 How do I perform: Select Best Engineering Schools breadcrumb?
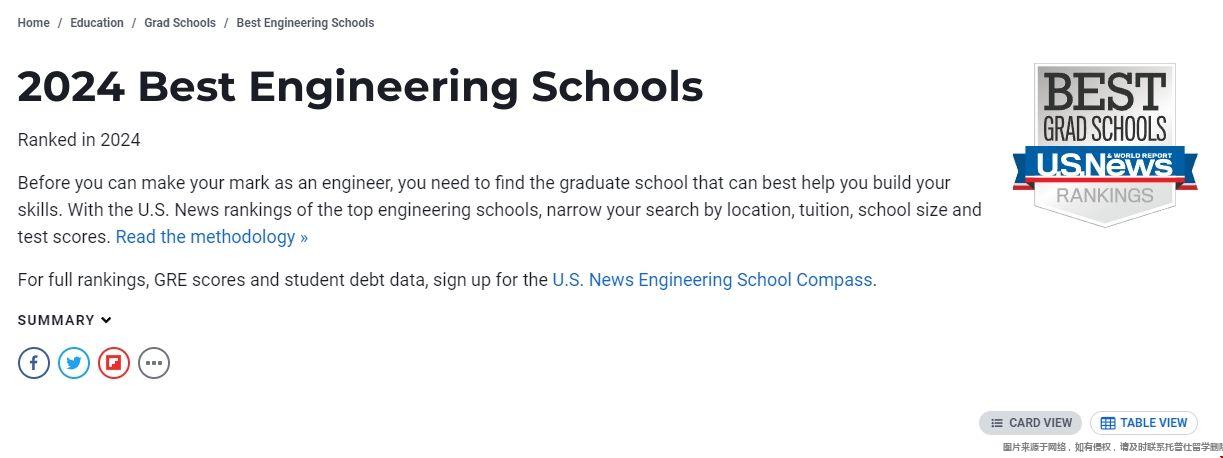coord(305,23)
